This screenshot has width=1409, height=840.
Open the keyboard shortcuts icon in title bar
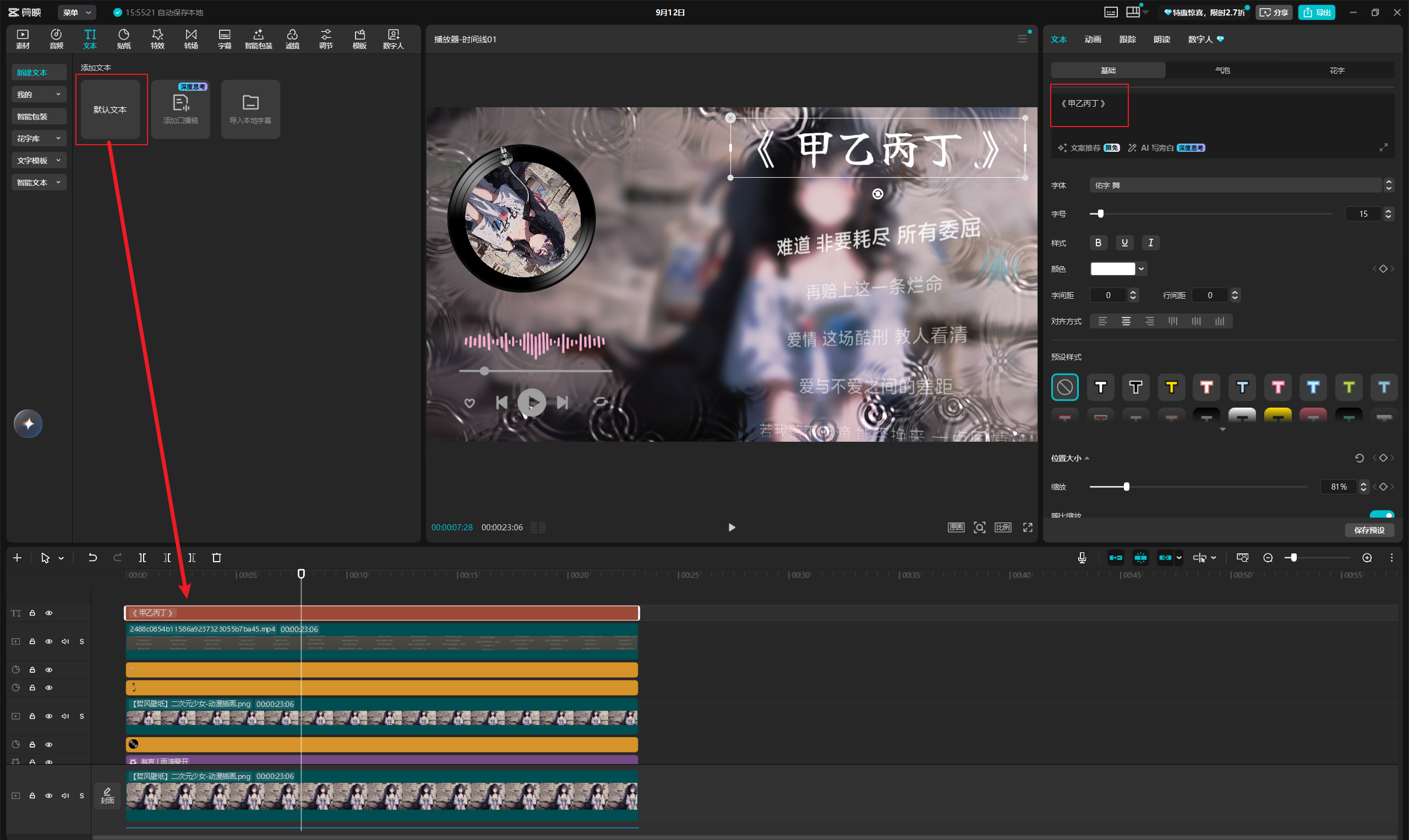1111,12
